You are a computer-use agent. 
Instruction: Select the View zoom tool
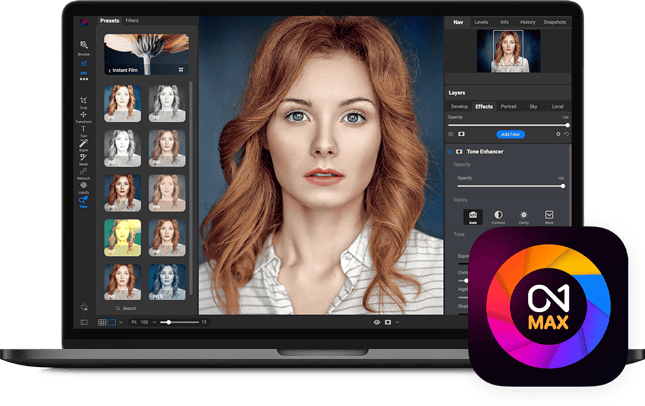tap(84, 202)
